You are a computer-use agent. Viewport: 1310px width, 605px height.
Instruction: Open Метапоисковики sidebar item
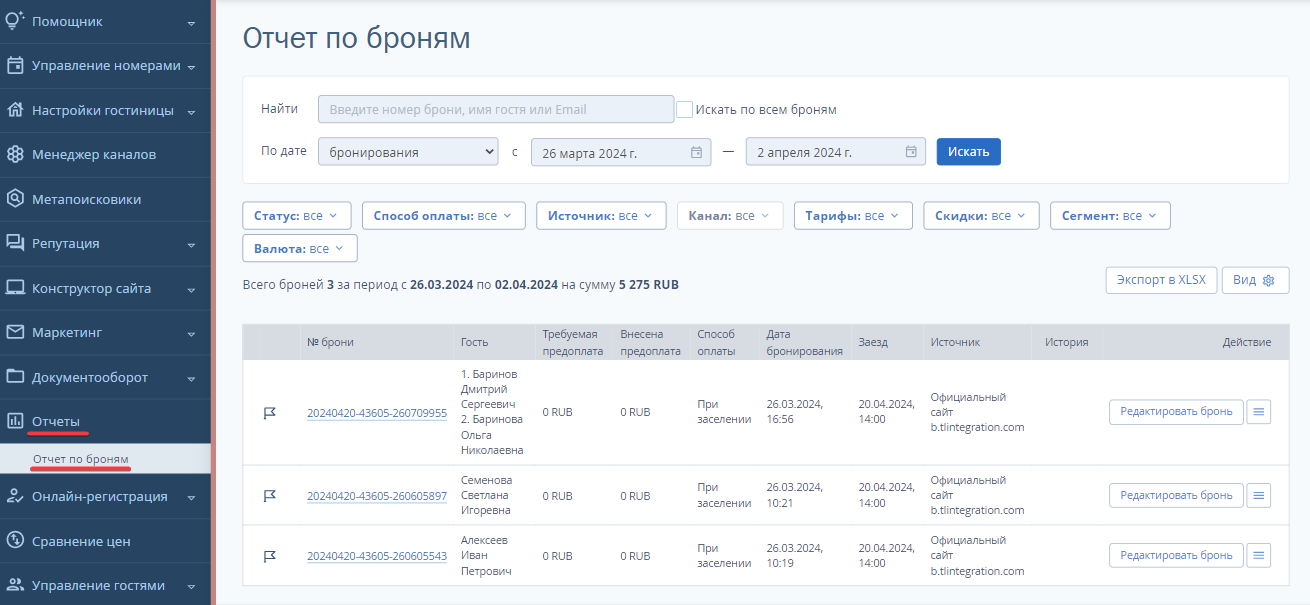(105, 199)
